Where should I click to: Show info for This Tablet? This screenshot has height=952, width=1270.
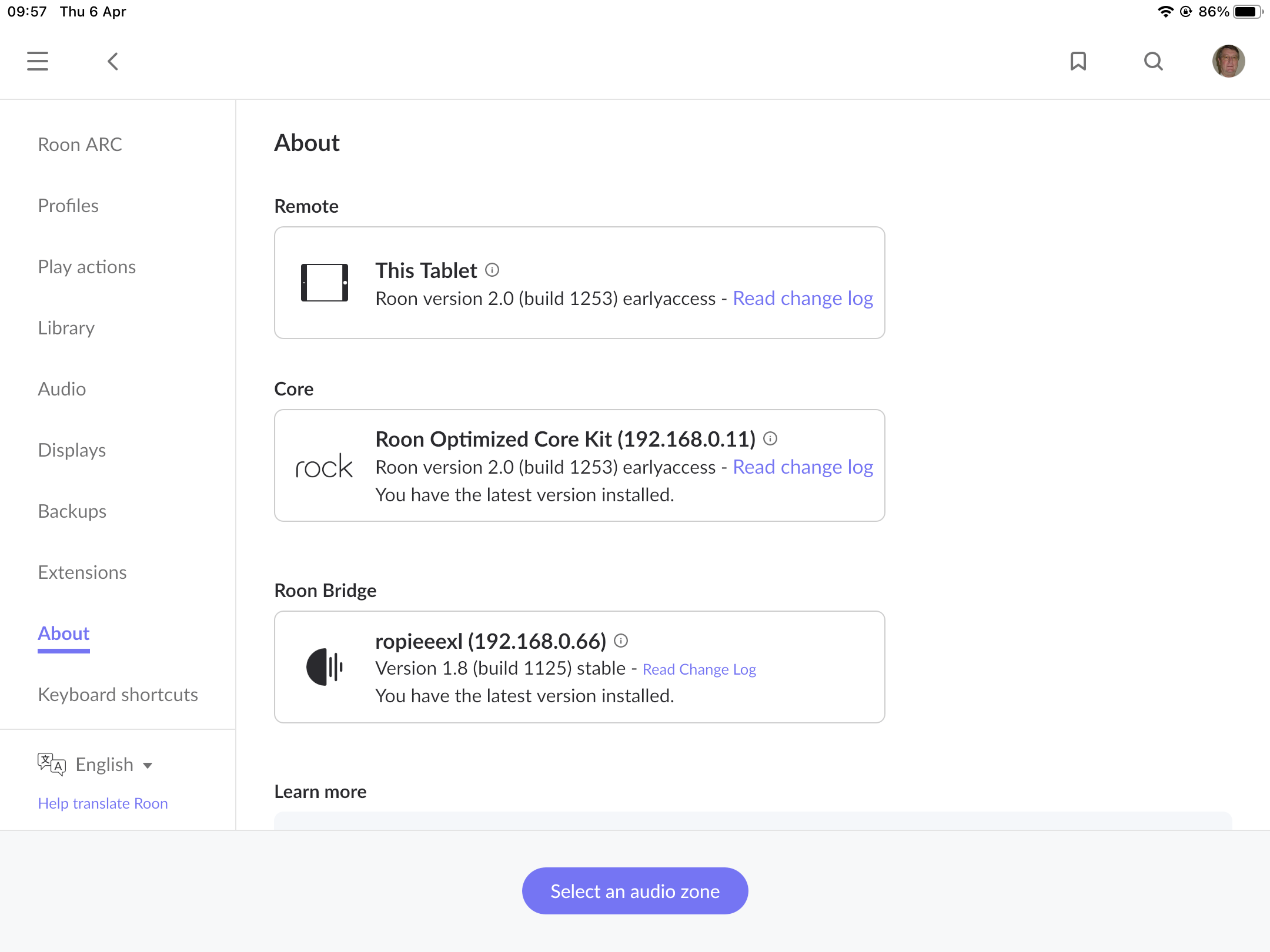492,270
